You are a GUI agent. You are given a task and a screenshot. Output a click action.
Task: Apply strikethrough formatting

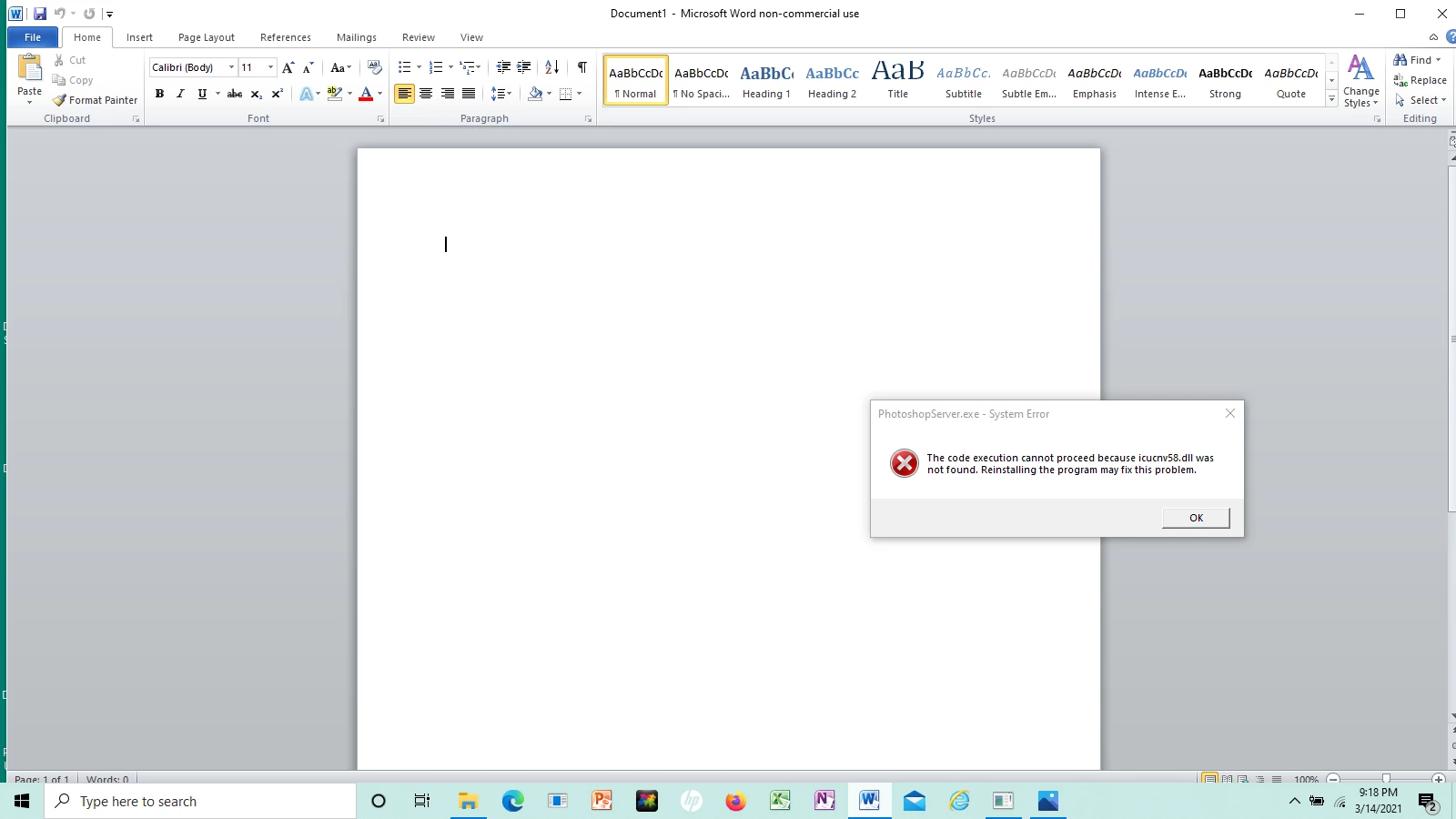click(235, 94)
